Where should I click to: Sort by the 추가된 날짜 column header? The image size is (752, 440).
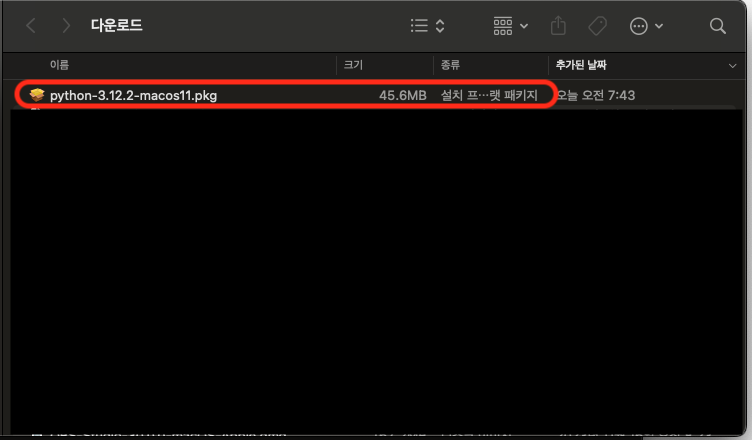[581, 65]
